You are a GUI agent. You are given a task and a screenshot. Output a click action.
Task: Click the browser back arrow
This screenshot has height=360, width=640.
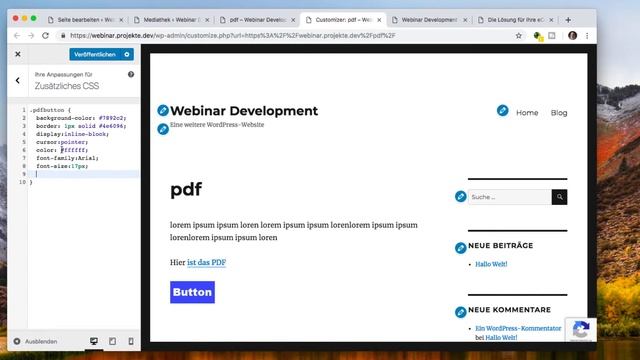pyautogui.click(x=17, y=36)
